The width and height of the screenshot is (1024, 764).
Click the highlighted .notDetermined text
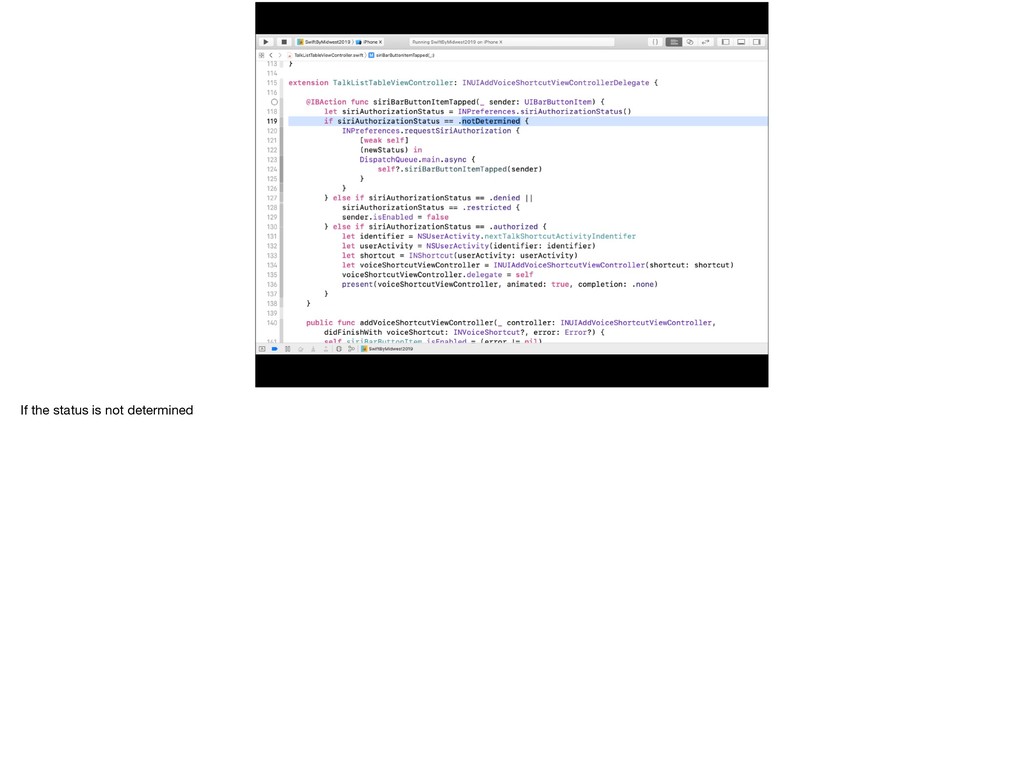coord(489,121)
